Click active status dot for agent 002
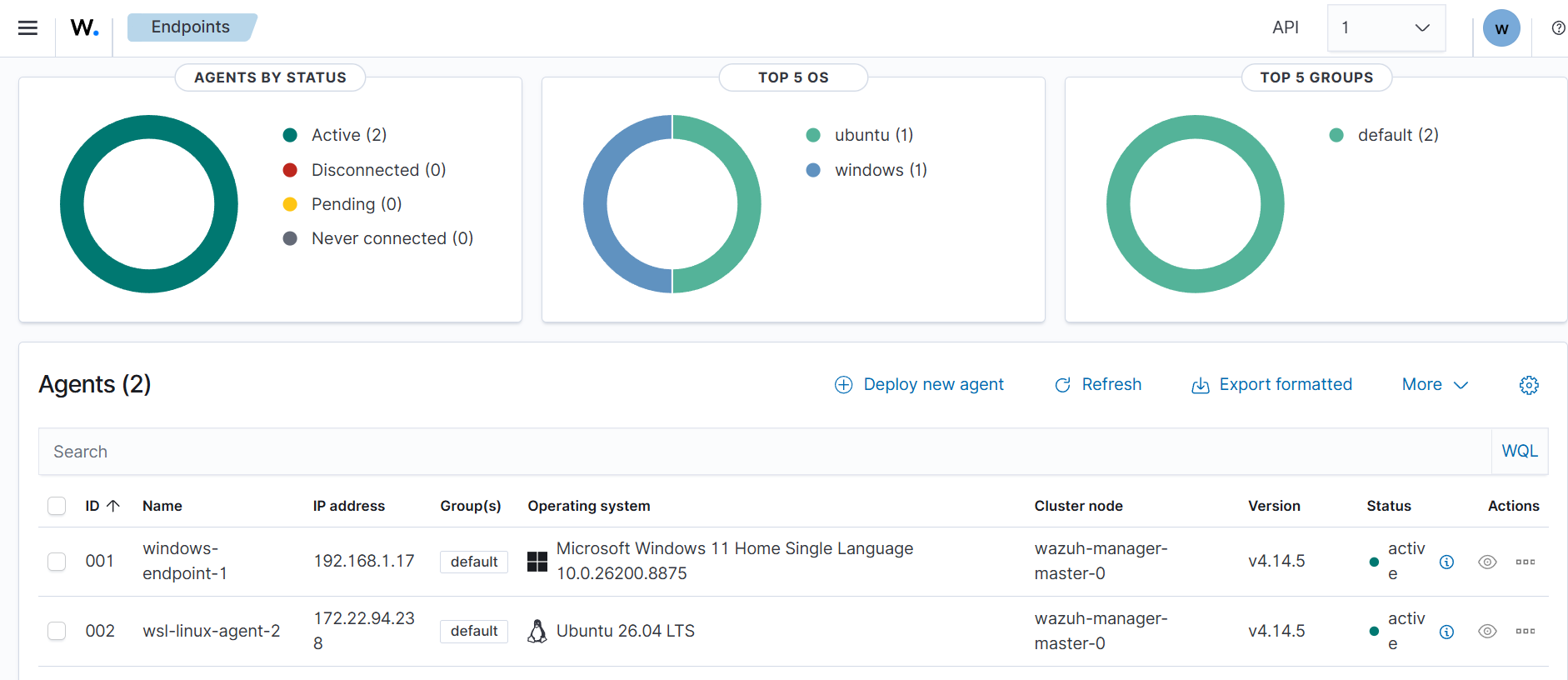1568x680 pixels. click(1374, 632)
